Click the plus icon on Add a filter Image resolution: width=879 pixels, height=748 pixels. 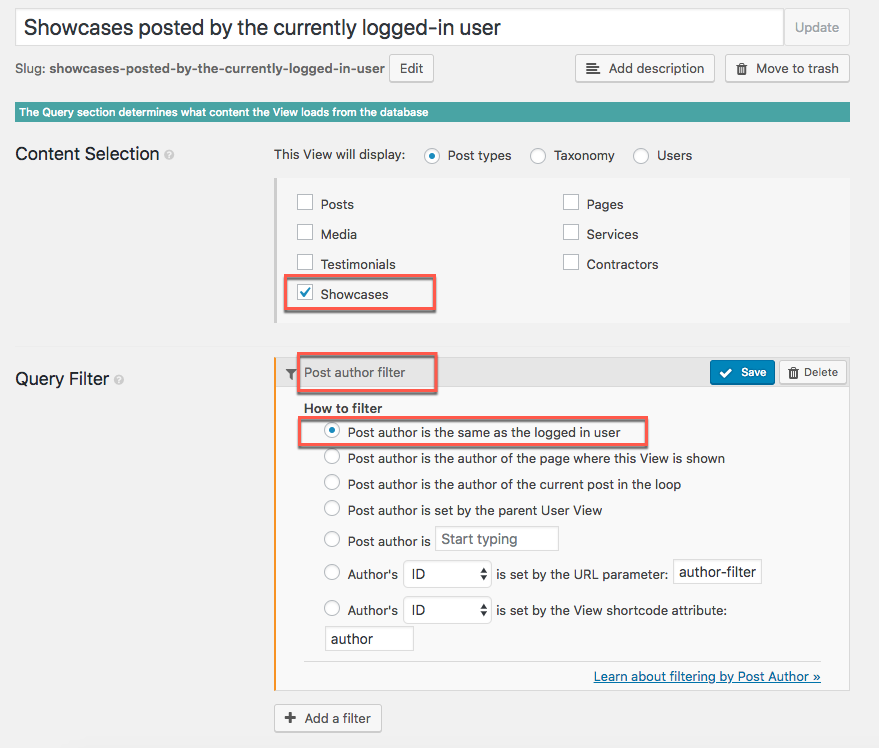tap(290, 718)
